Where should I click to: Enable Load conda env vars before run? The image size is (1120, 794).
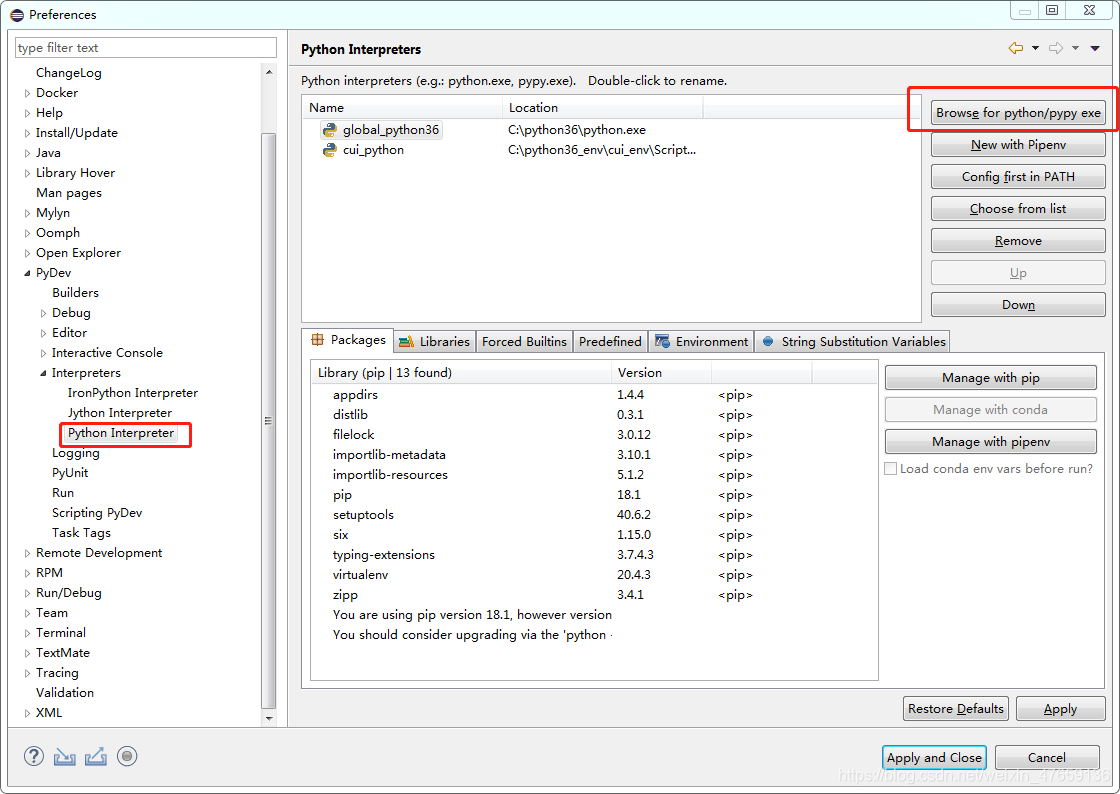tap(890, 468)
